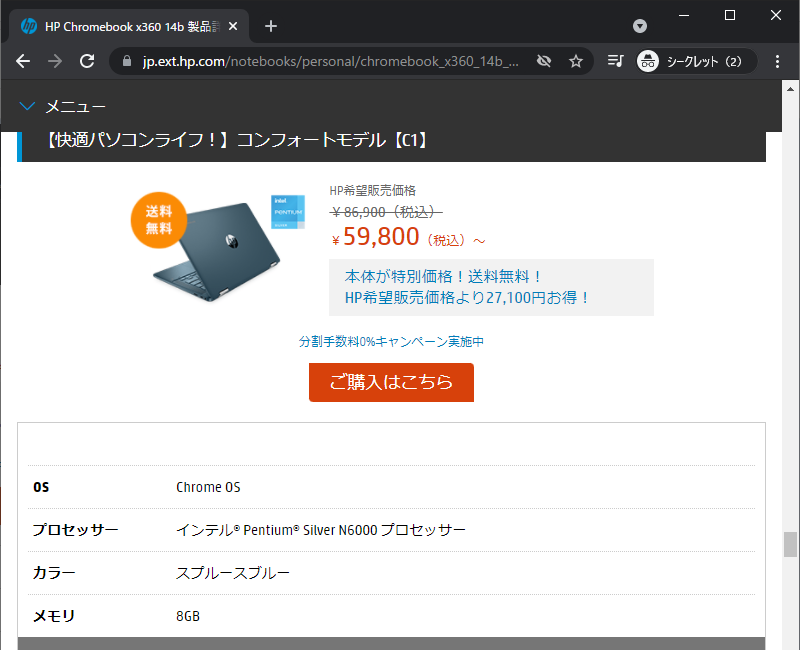
Task: View site info via the padlock icon
Action: click(x=127, y=61)
